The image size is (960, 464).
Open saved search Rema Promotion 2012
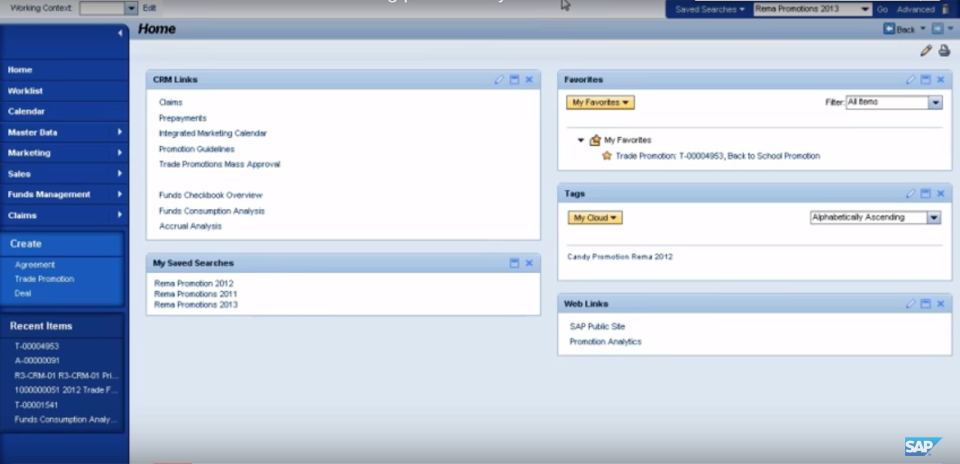tap(193, 283)
